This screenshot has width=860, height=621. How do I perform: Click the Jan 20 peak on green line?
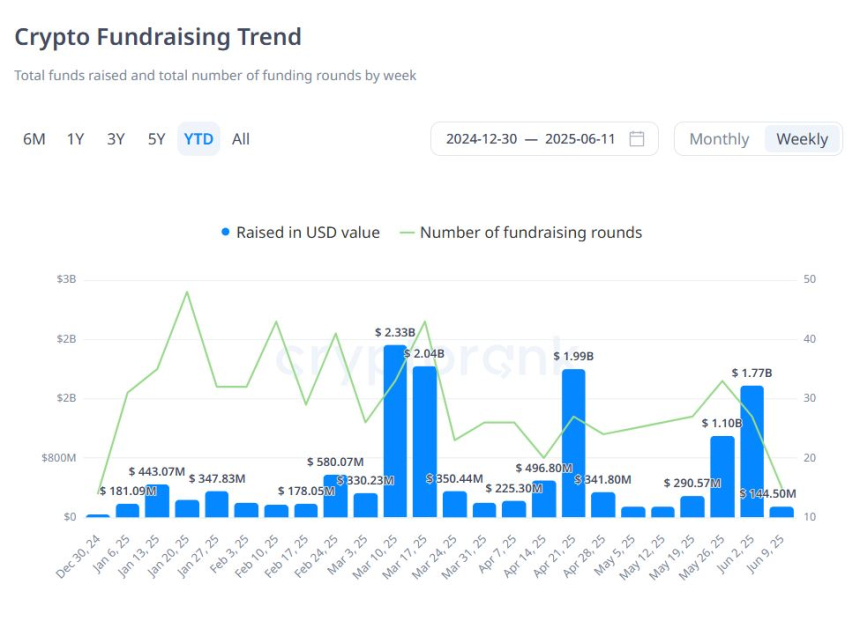[x=186, y=293]
